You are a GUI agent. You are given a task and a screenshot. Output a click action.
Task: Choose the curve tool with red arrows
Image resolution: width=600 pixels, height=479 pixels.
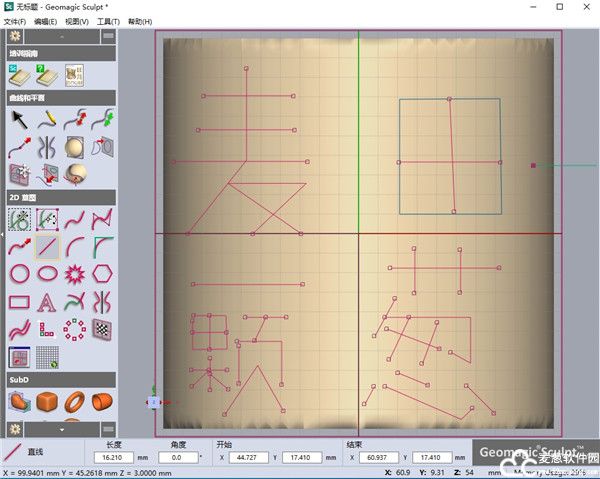(x=75, y=119)
